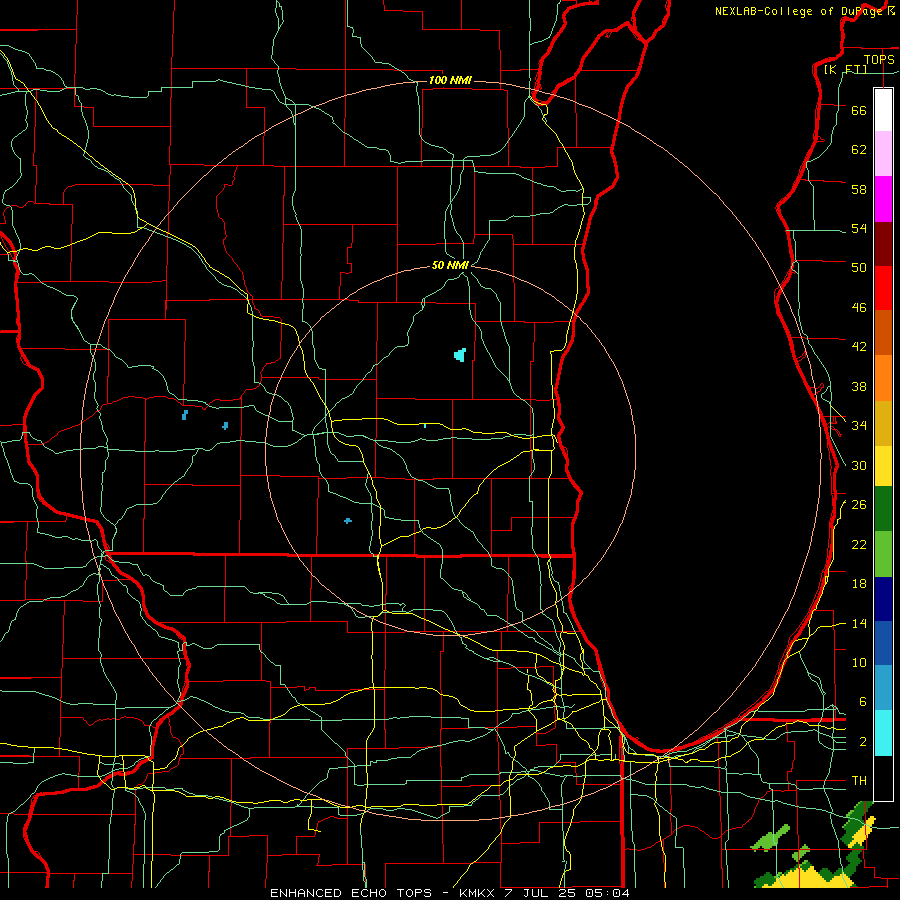
Task: Choose the dark green legend band
Action: click(883, 508)
